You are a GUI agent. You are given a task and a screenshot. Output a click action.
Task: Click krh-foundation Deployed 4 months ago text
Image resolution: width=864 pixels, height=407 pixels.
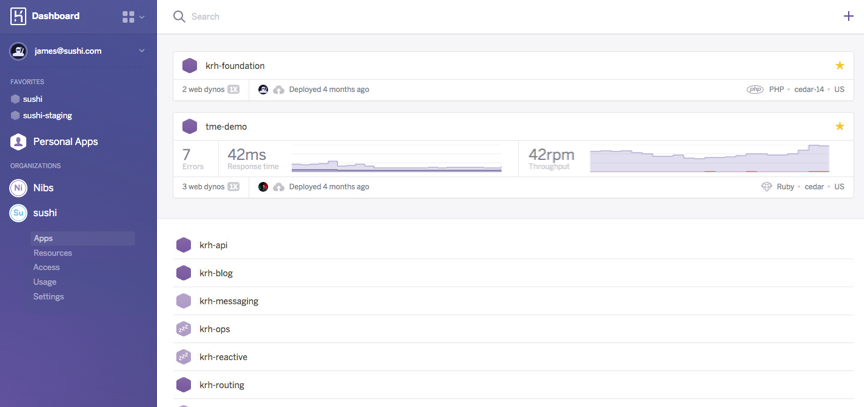pyautogui.click(x=329, y=89)
